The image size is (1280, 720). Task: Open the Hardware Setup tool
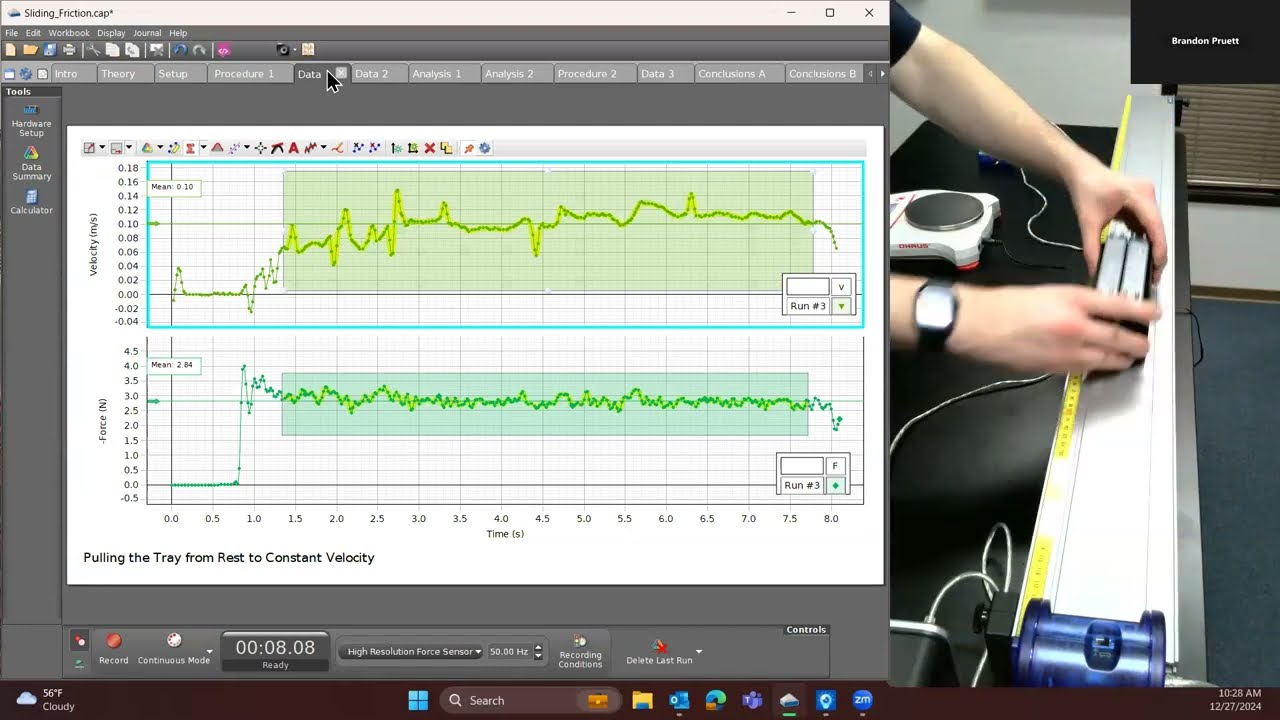(31, 120)
